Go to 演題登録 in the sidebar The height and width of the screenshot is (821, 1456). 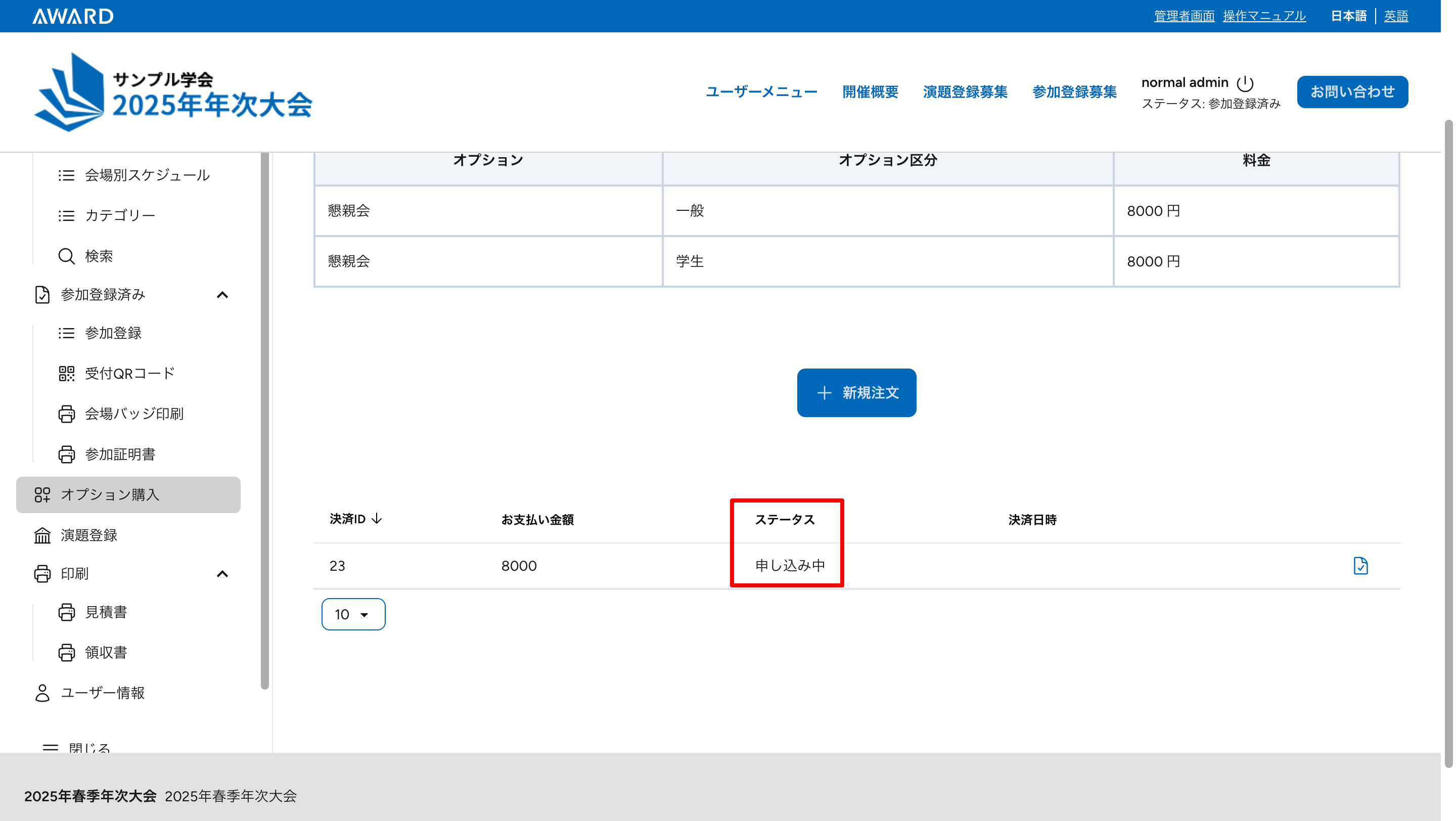coord(89,535)
